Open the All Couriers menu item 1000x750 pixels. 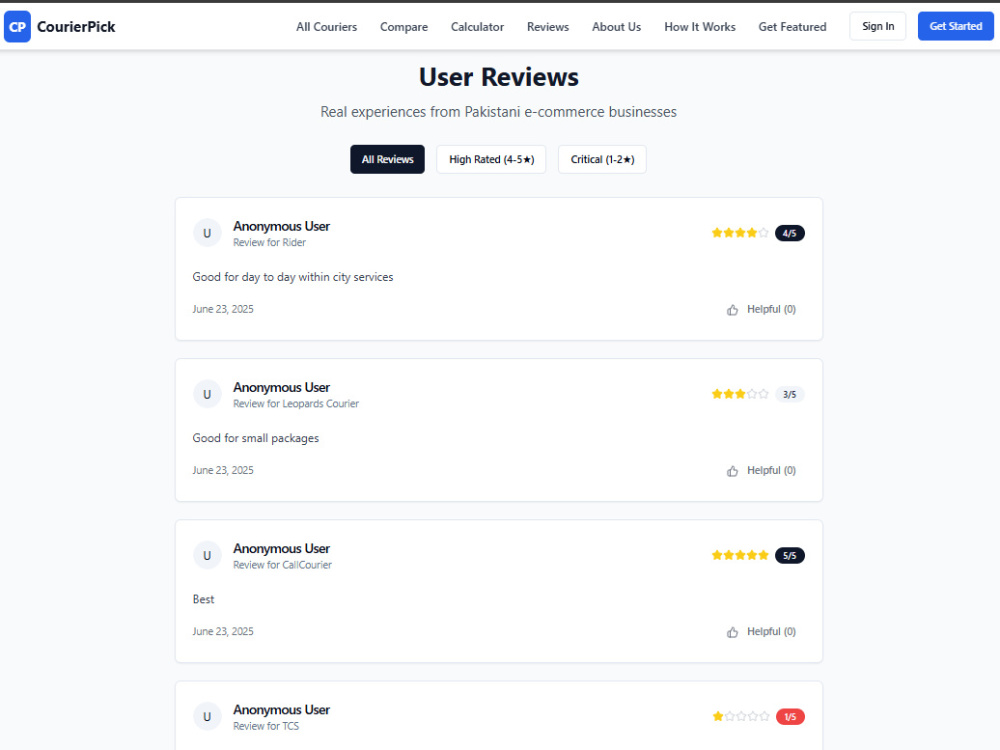pos(327,27)
